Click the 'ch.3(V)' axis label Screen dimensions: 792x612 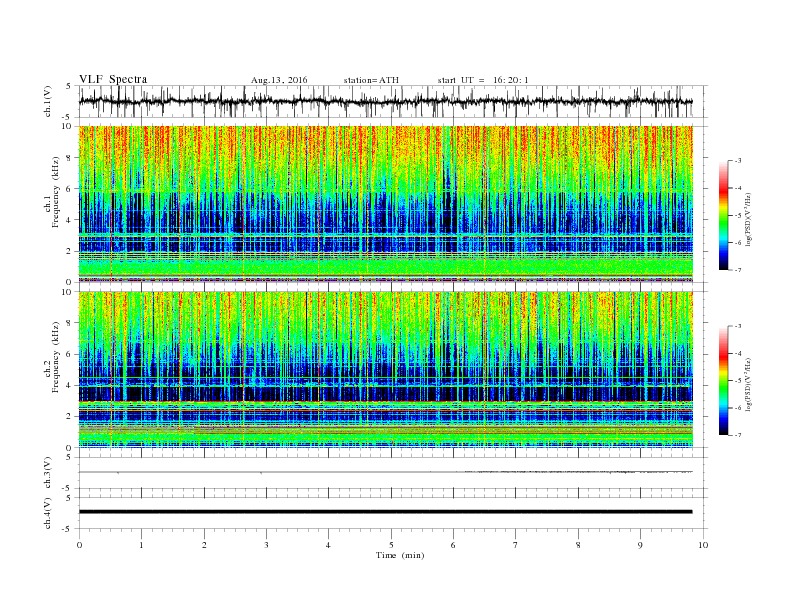[x=47, y=473]
